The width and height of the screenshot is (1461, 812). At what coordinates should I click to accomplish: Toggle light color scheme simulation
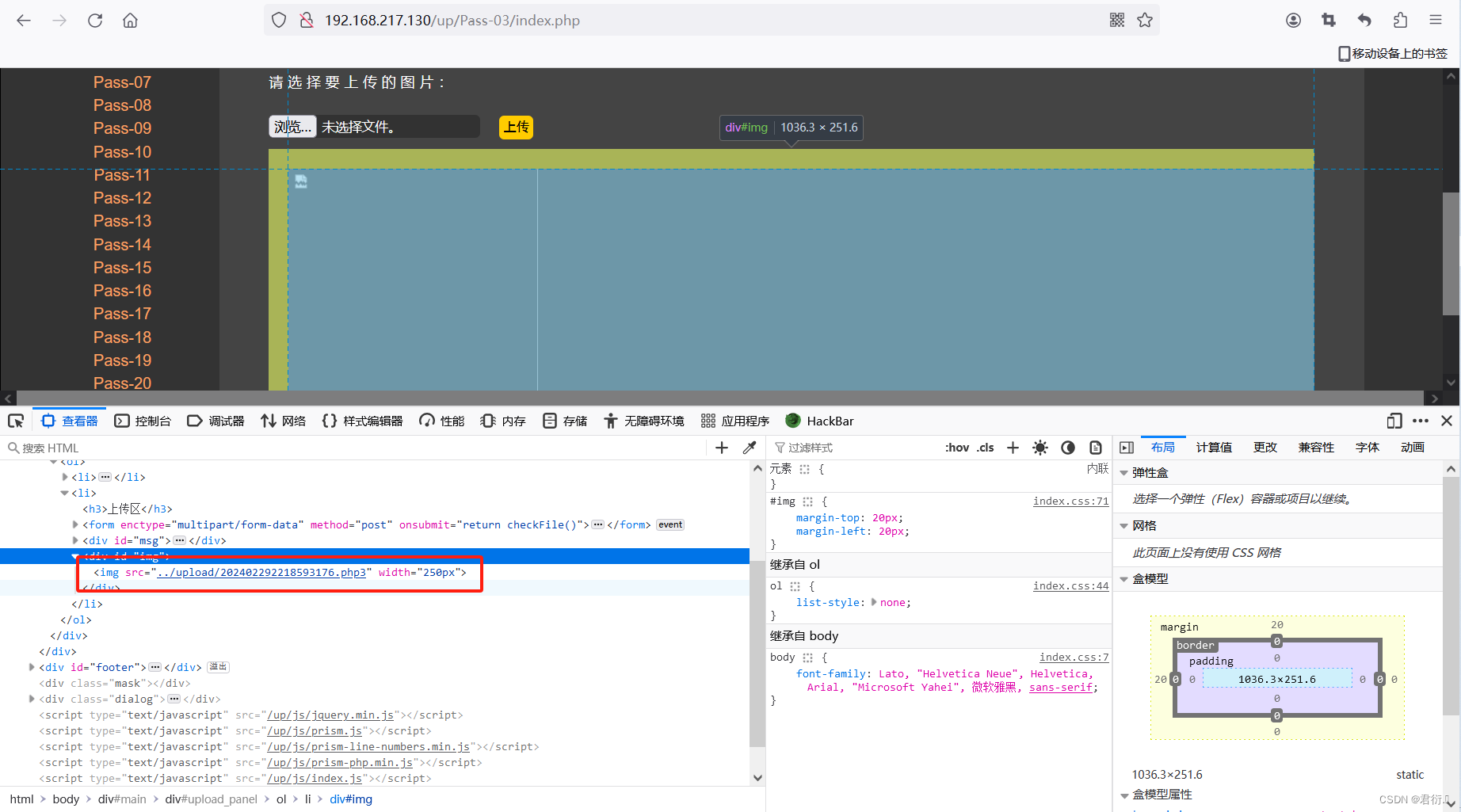click(x=1040, y=448)
